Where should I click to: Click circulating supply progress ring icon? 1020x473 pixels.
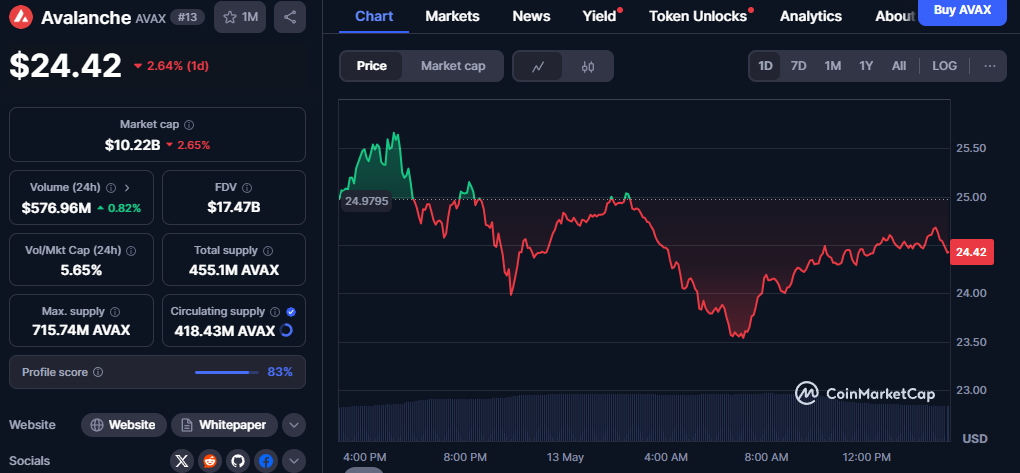pos(286,331)
